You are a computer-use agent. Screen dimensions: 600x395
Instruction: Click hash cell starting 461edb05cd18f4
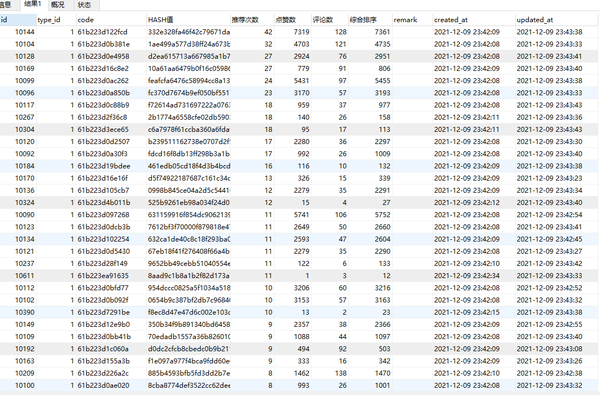tap(189, 166)
